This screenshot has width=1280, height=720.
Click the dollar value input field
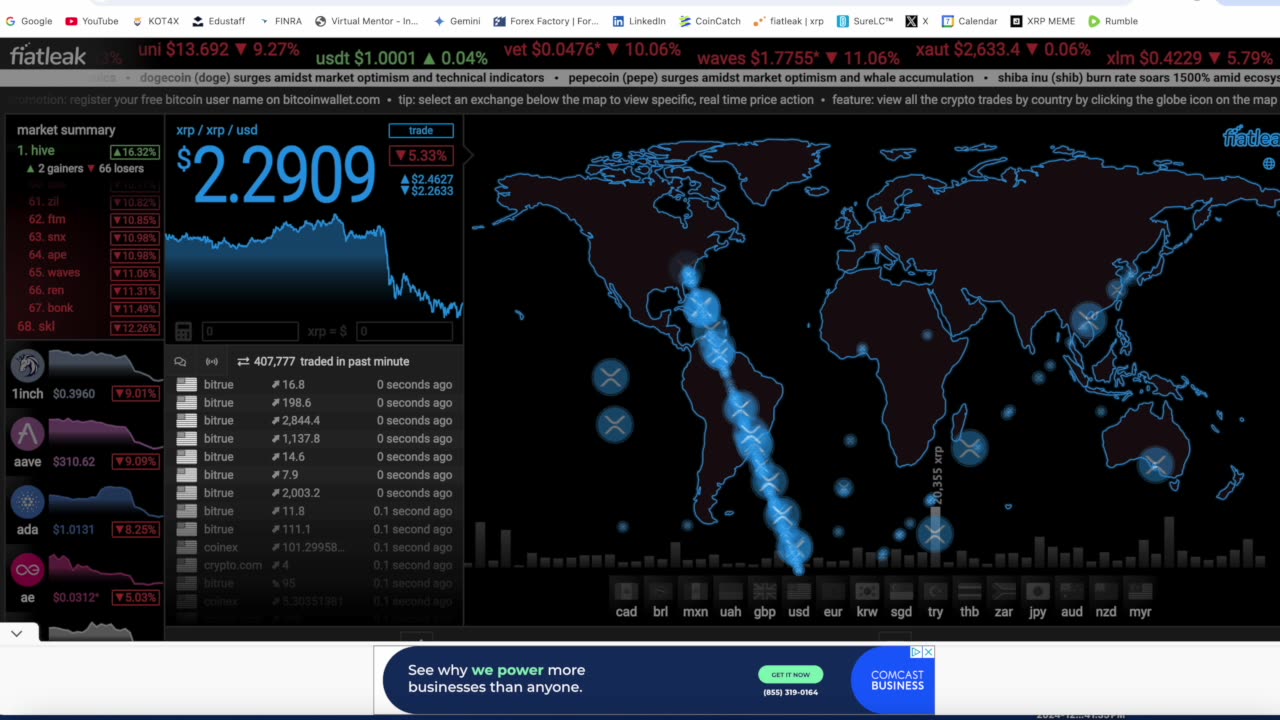pos(407,331)
